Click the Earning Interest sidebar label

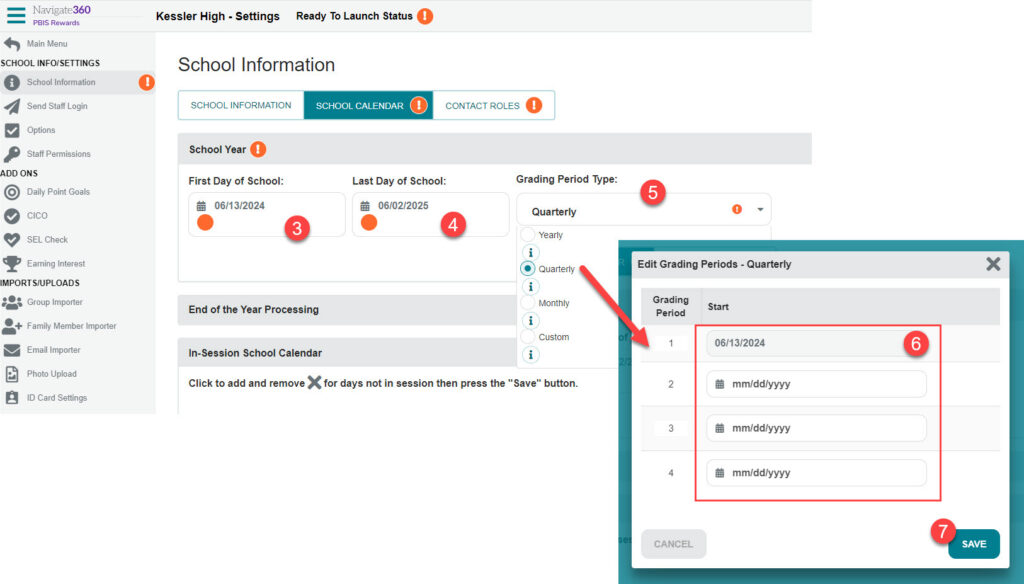pyautogui.click(x=56, y=264)
